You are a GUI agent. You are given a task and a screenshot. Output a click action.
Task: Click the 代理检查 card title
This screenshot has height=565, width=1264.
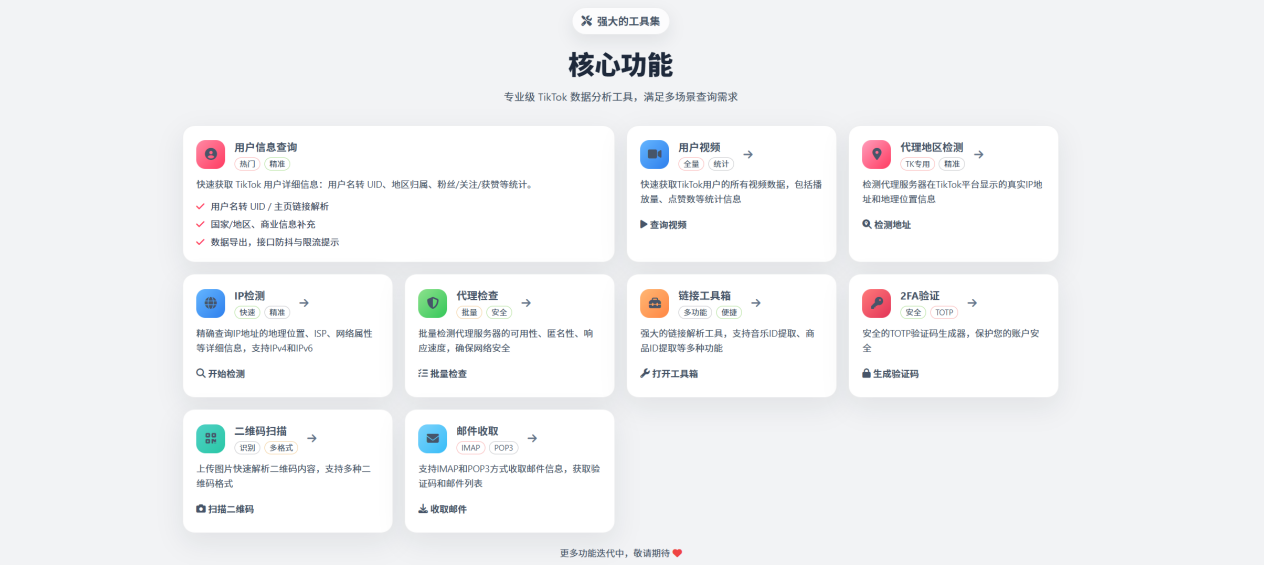point(477,296)
